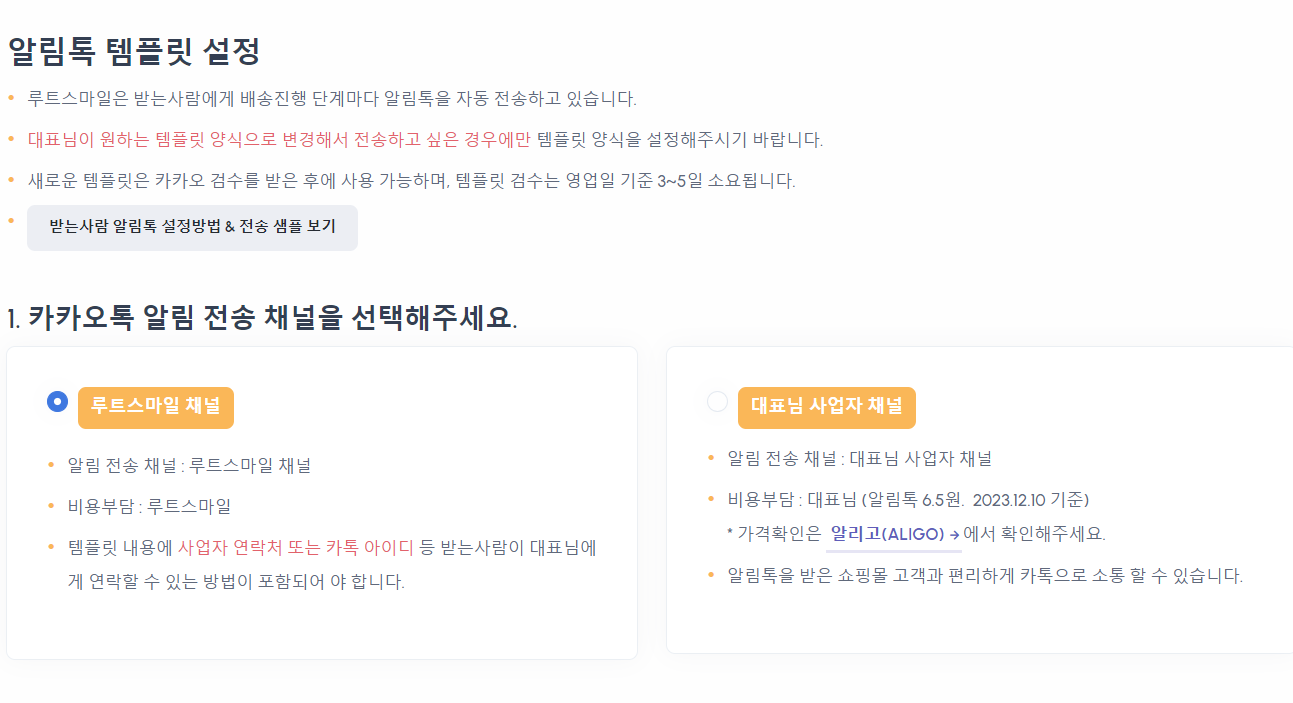This screenshot has height=703, width=1293.
Task: Click the 쇼핑몰 고객과 편리하게 카톡으로 소통 line
Action: click(985, 576)
